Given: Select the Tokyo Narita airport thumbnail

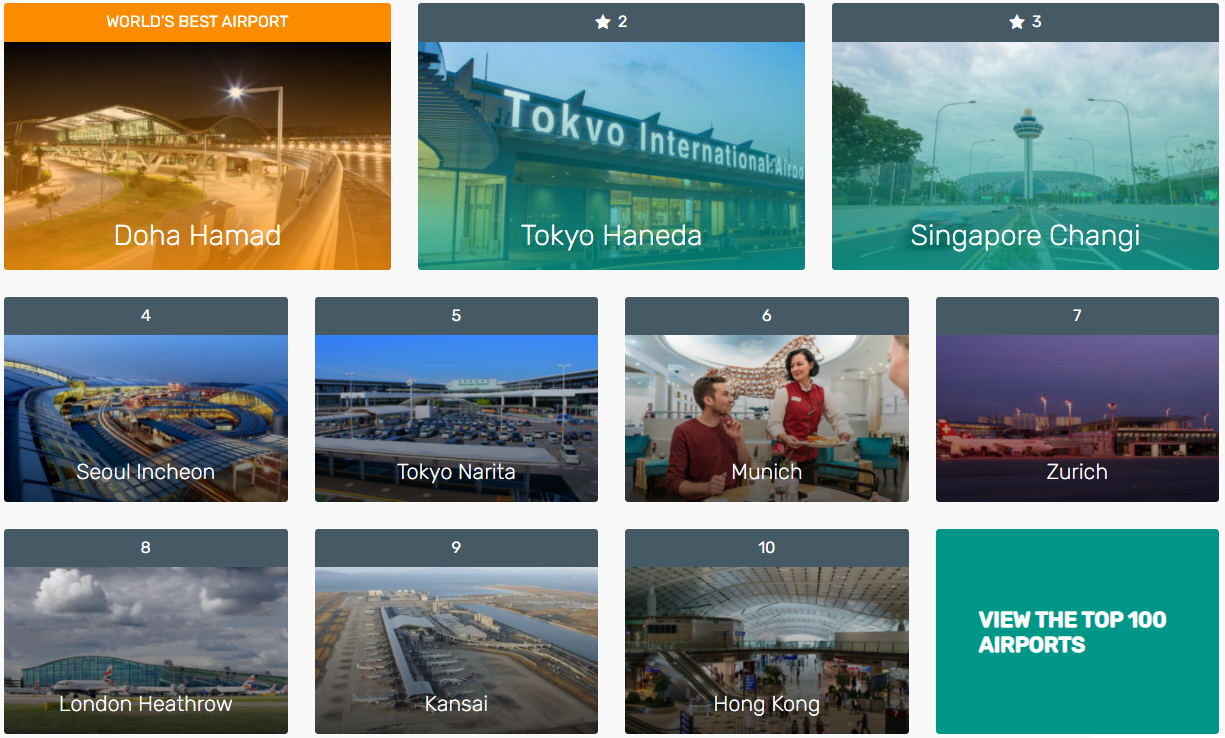Looking at the screenshot, I should [456, 418].
